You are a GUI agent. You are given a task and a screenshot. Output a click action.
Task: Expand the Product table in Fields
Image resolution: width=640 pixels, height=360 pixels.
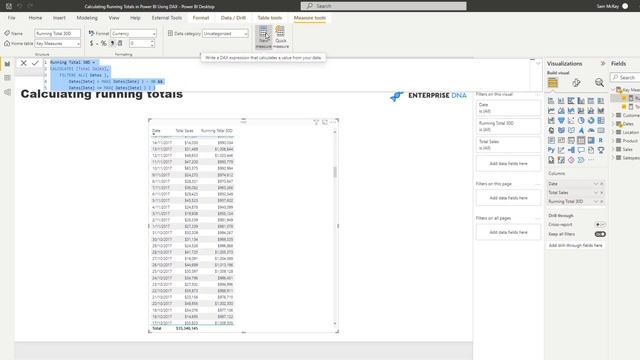(613, 141)
